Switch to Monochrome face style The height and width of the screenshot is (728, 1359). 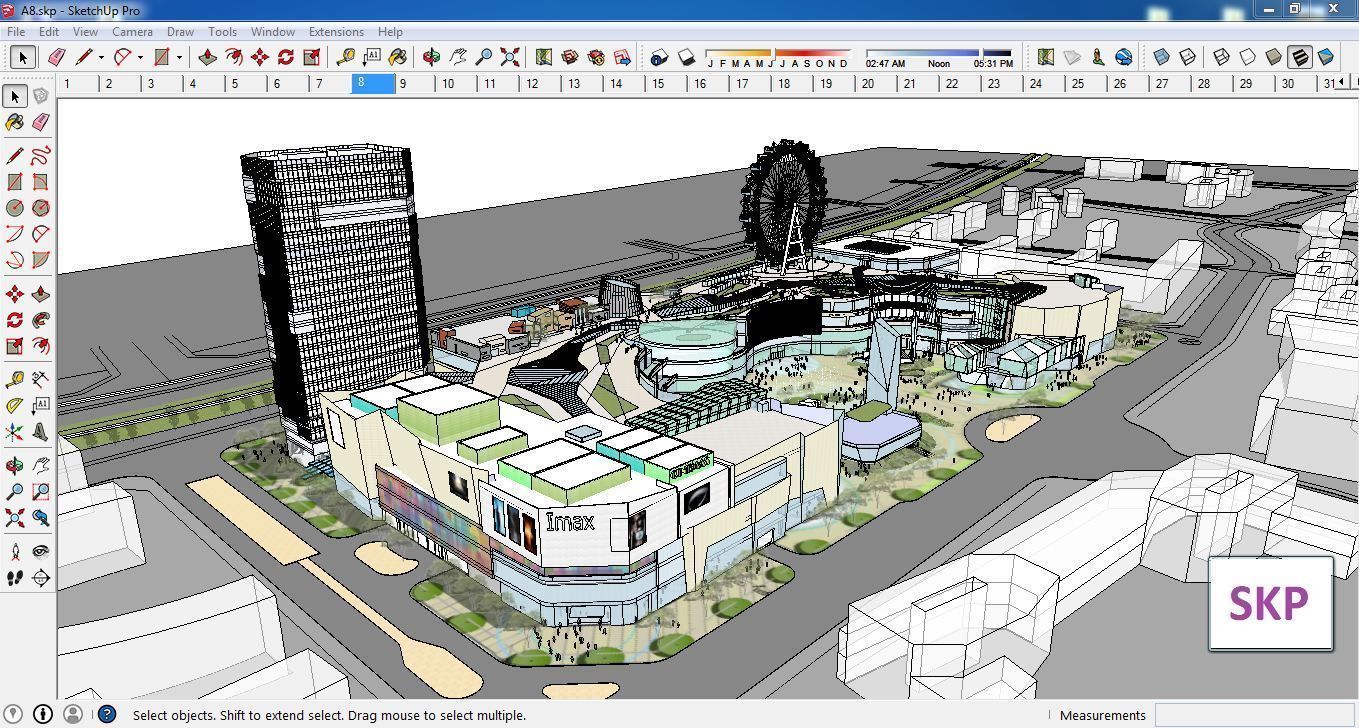(x=1325, y=58)
